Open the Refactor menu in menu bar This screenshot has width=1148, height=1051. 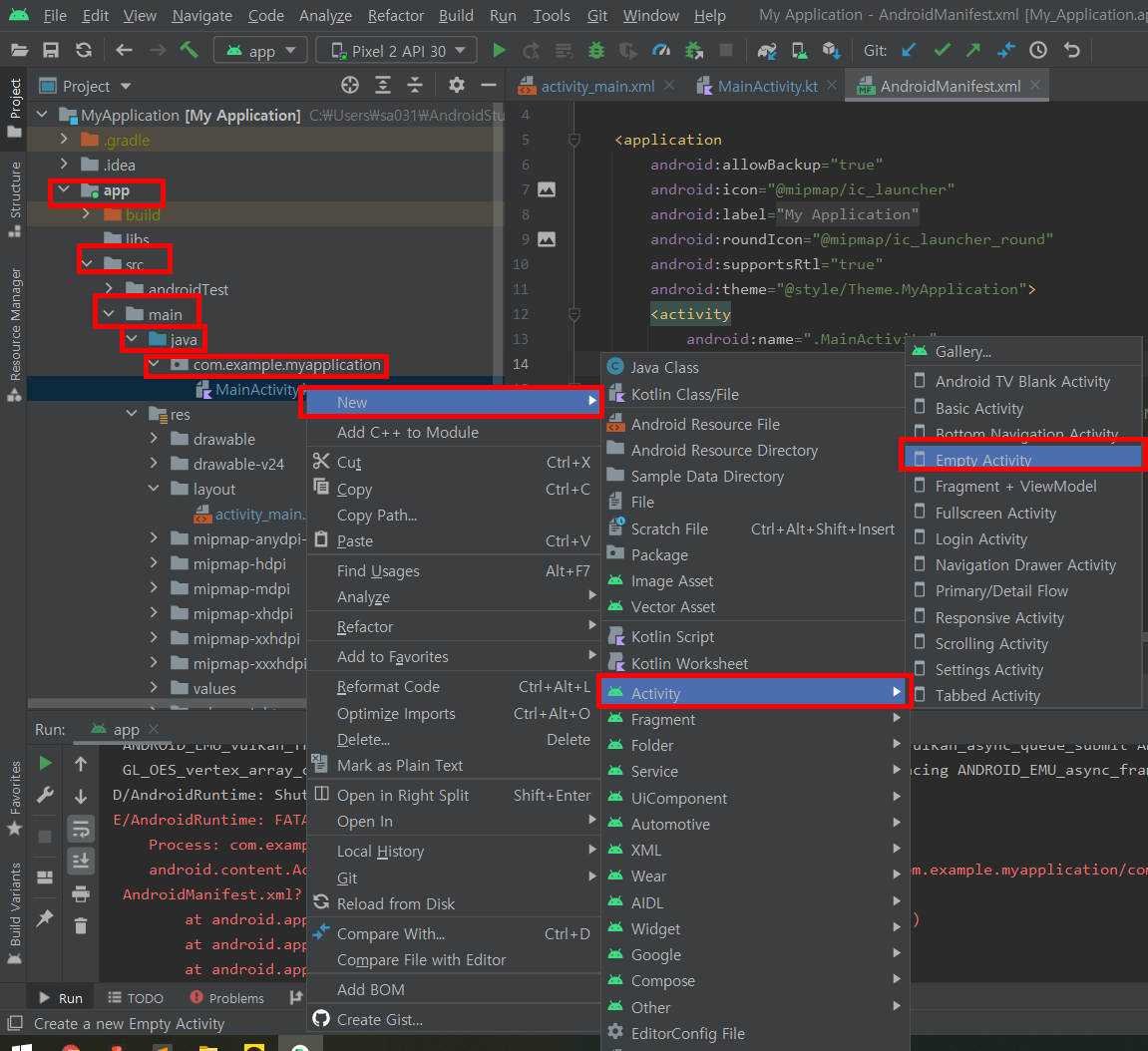pos(395,15)
